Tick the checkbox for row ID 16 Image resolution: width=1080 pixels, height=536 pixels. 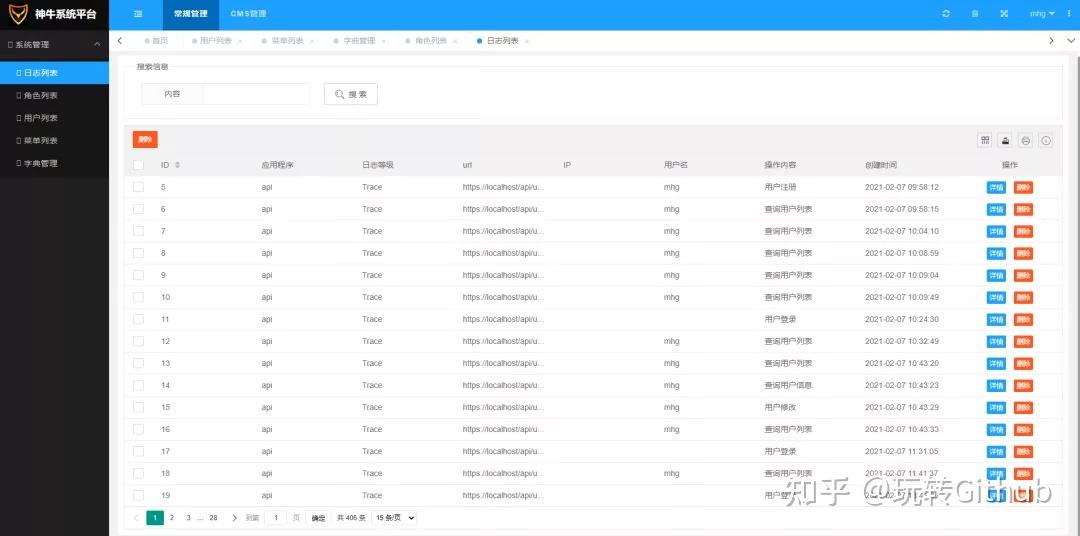point(138,430)
